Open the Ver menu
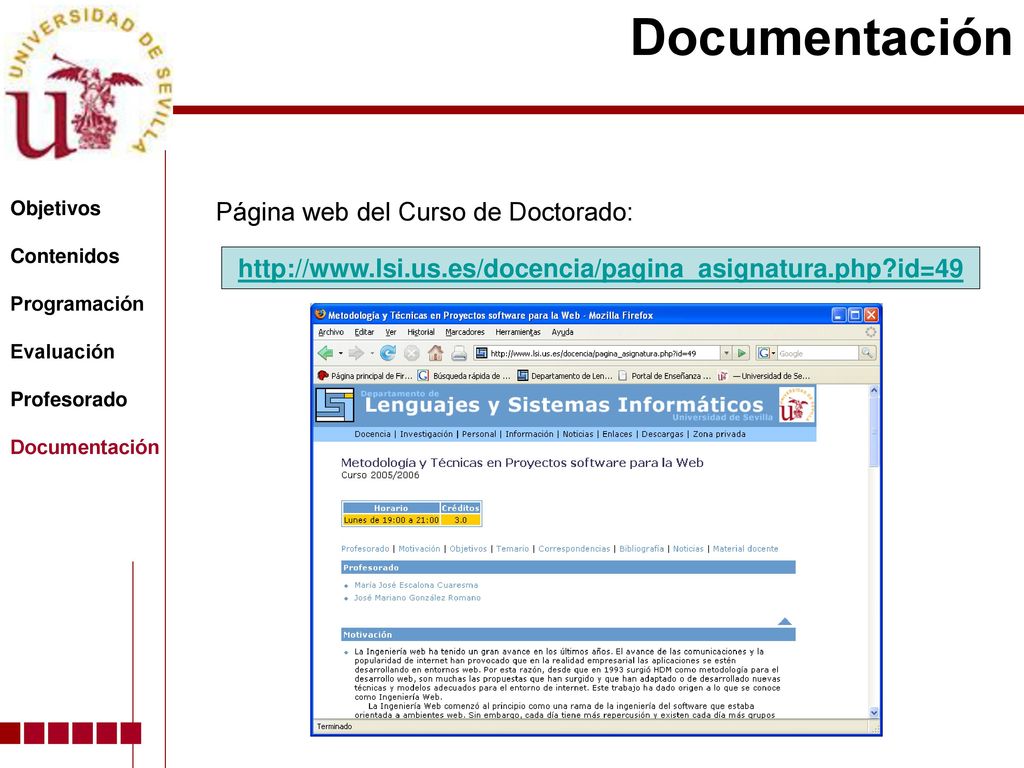1024x768 pixels. click(x=391, y=332)
